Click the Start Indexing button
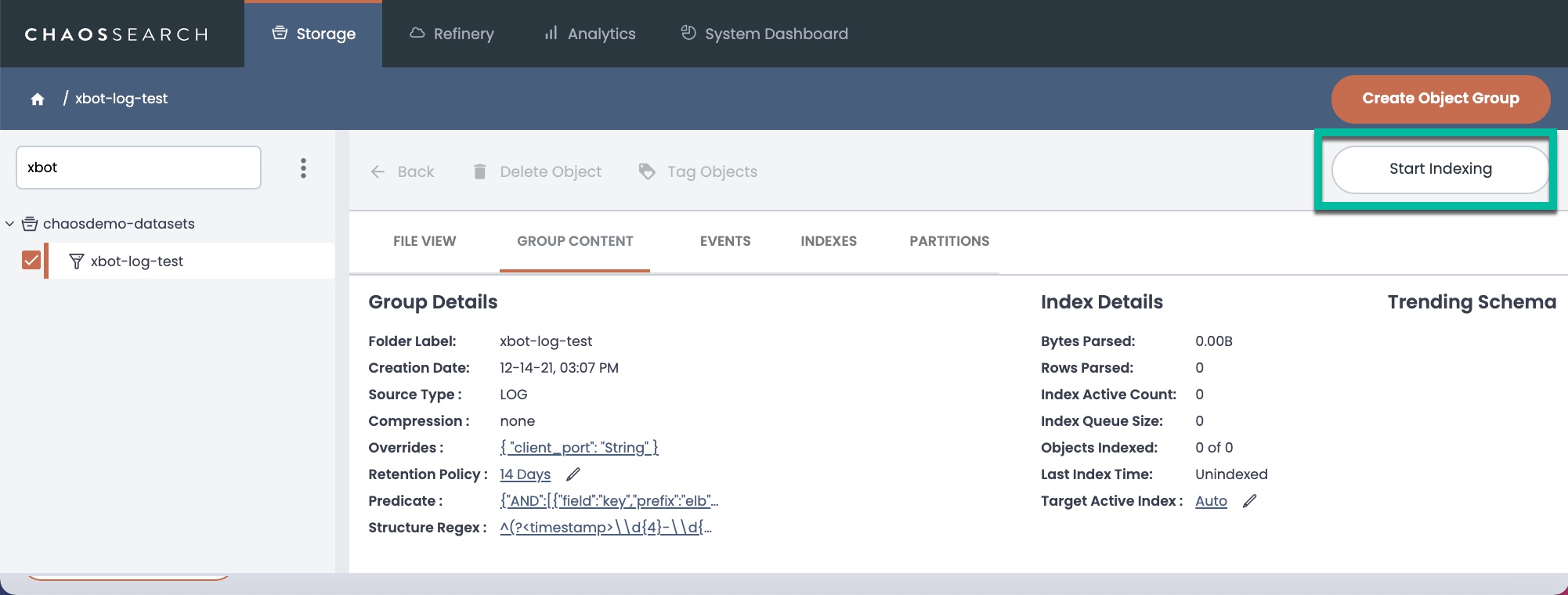Viewport: 1568px width, 595px height. (1440, 169)
